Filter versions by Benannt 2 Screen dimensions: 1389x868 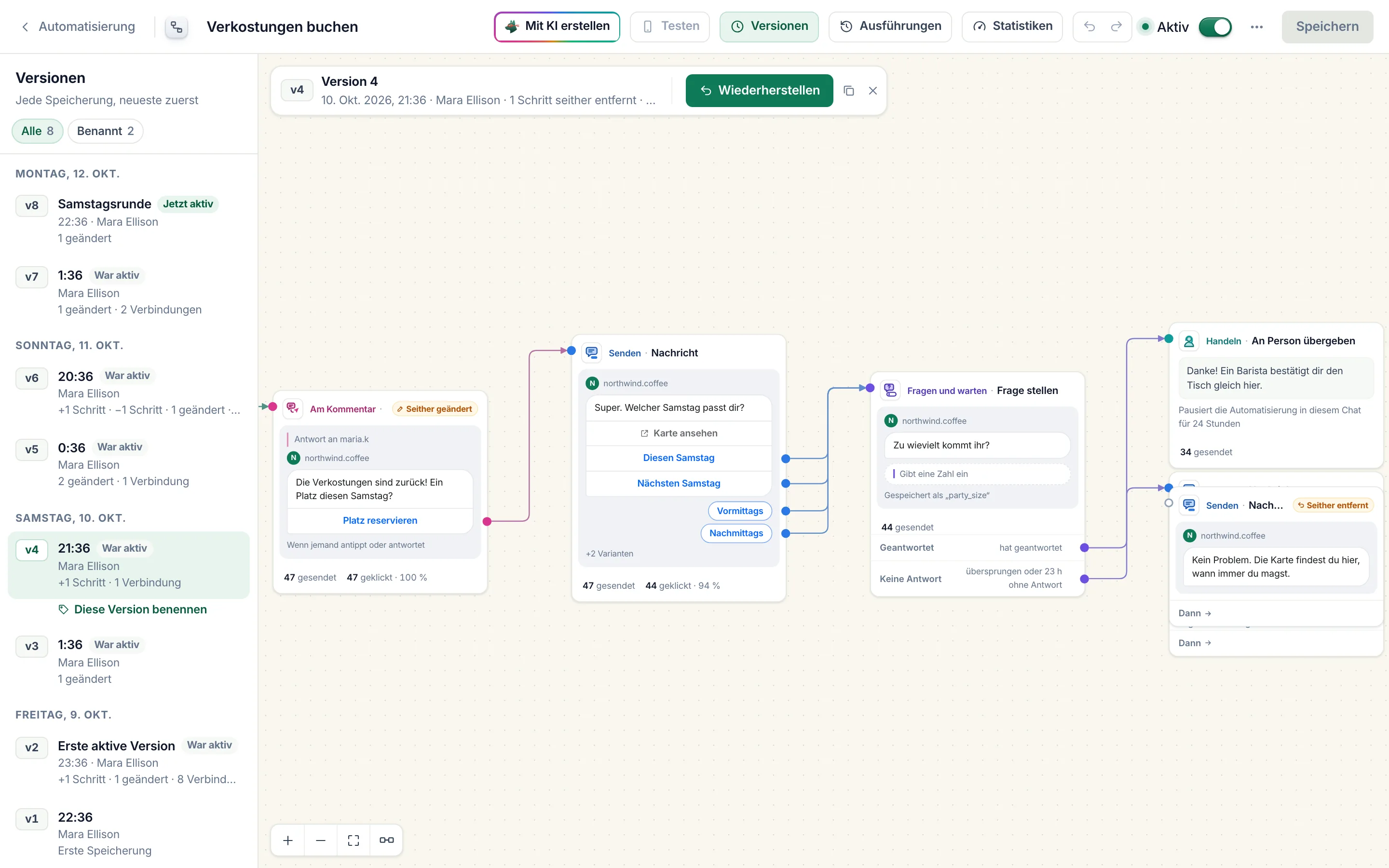(106, 131)
